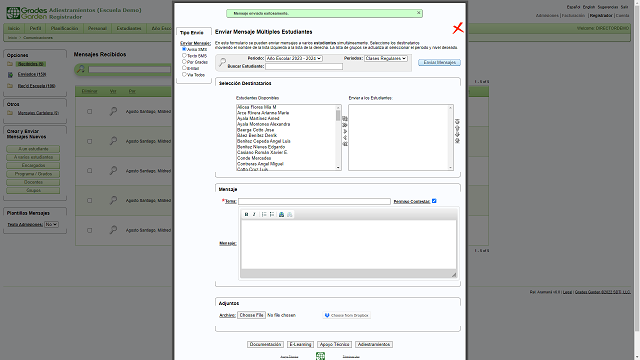Open the Inicio menu in background navbar
Viewport: 640px width, 360px height.
[x=14, y=28]
